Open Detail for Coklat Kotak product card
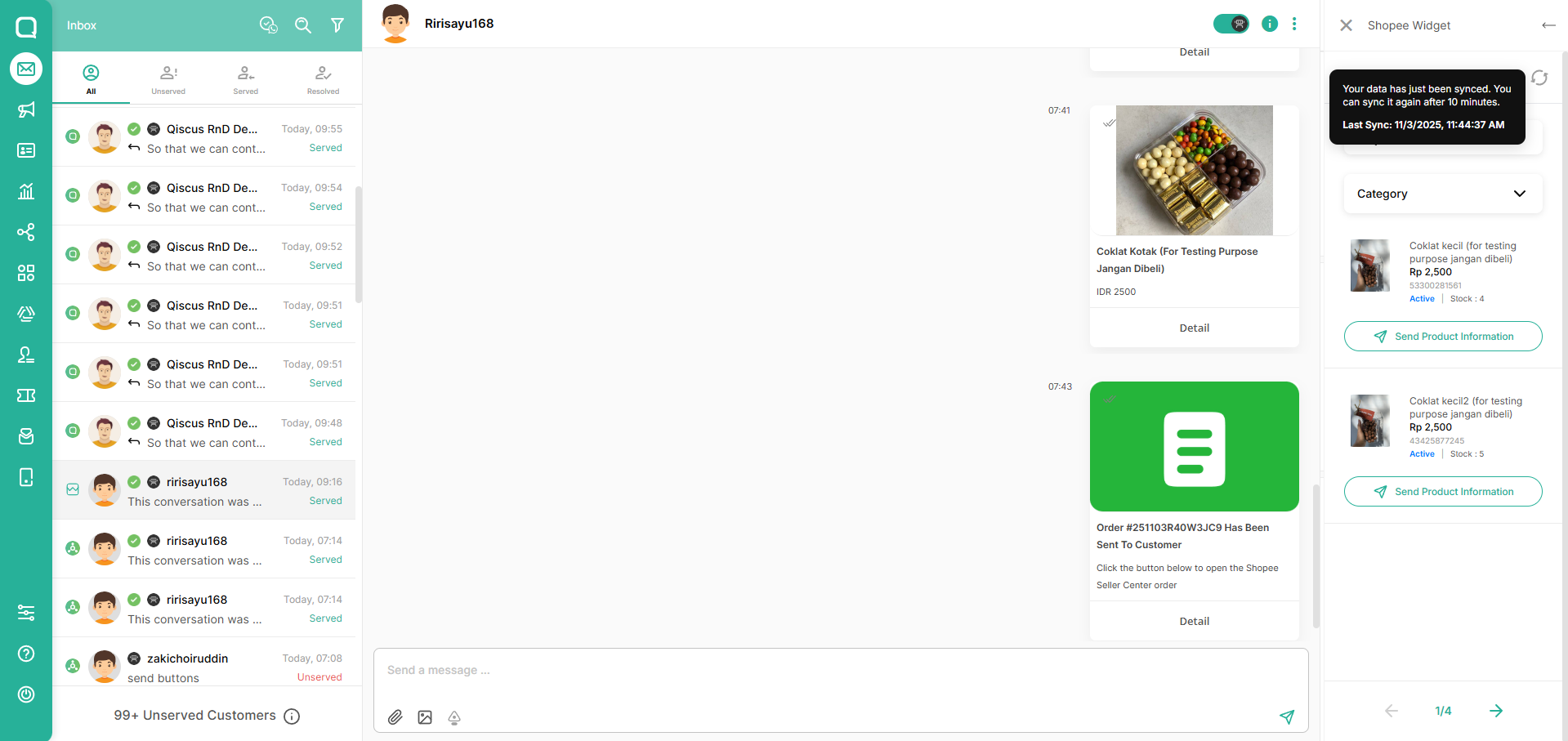Screen dimensions: 1568x741 (1195, 328)
